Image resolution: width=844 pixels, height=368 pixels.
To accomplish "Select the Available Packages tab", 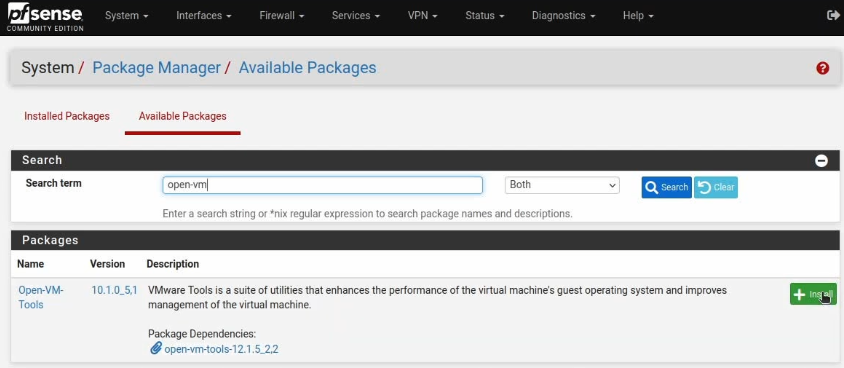I will (x=182, y=116).
